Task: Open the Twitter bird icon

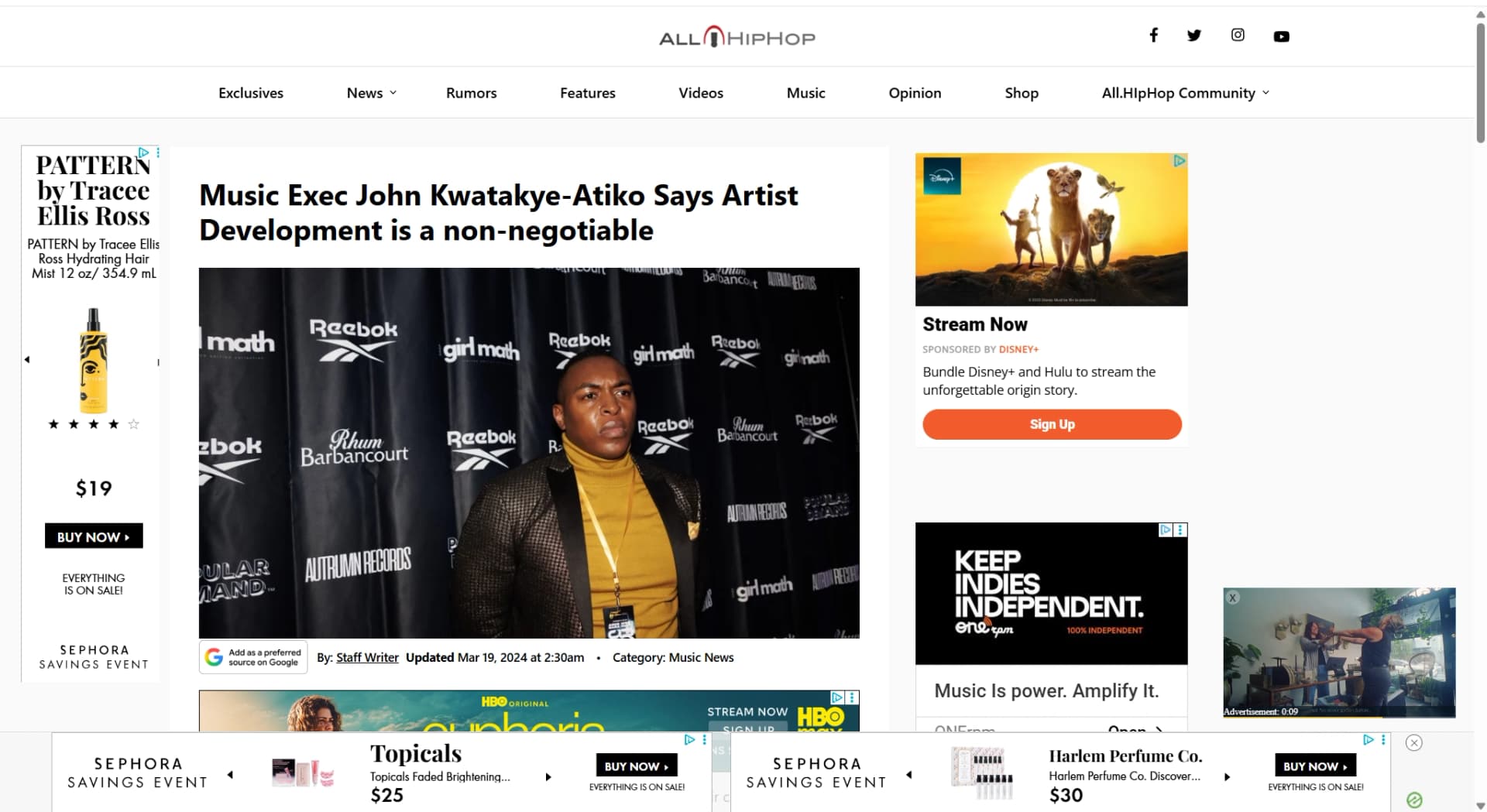Action: pos(1194,36)
